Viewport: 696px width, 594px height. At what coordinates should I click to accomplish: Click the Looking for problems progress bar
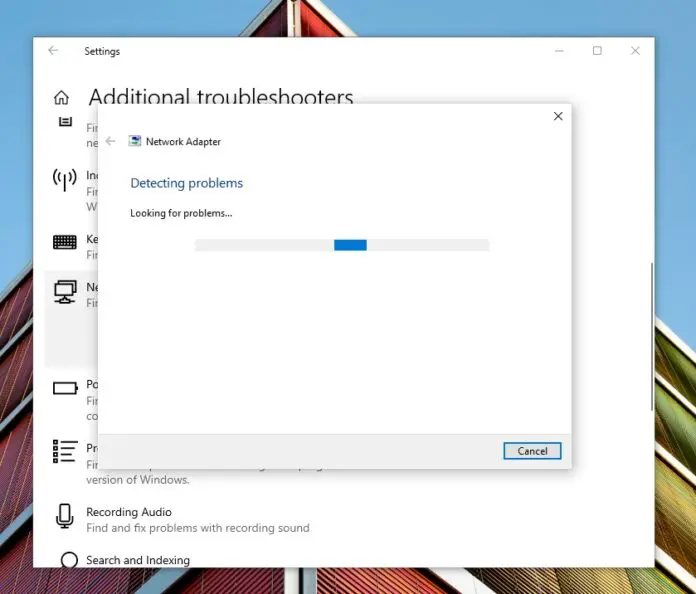coord(342,245)
